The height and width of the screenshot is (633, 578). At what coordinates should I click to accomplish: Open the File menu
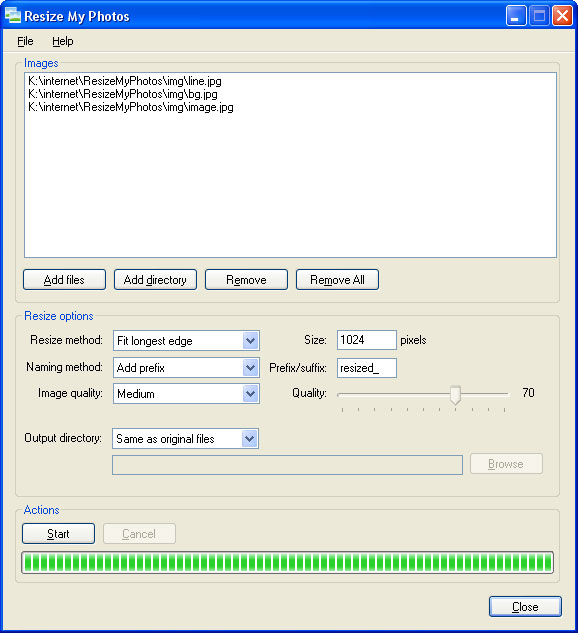[x=25, y=41]
